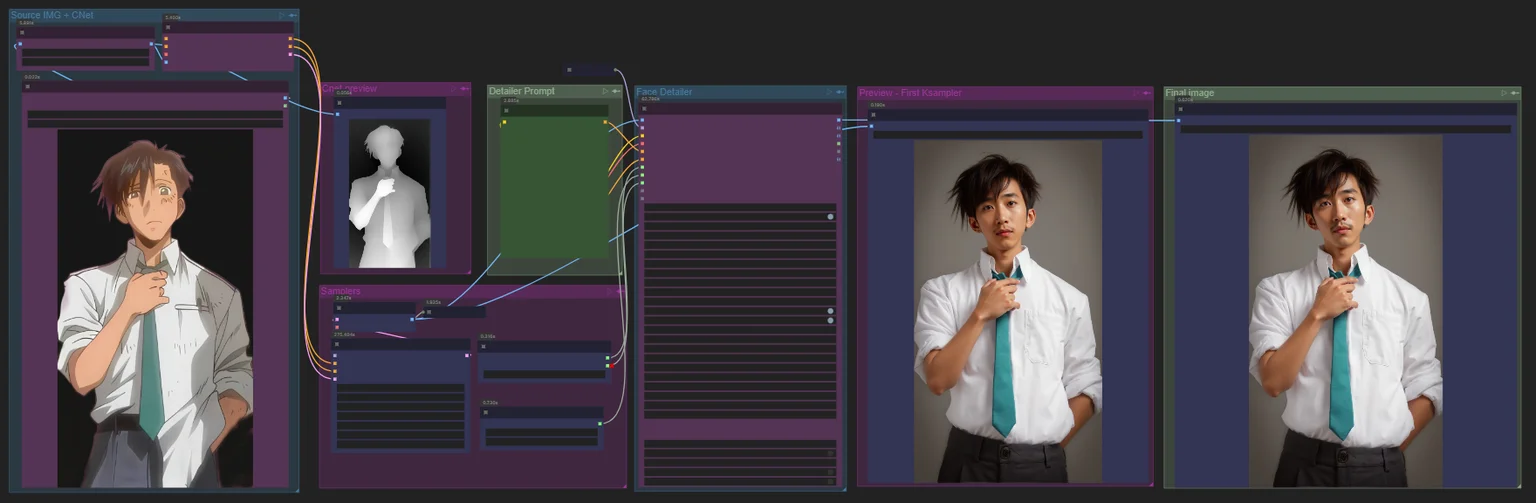Click the play icon on Final image group
The image size is (1536, 503).
point(1504,93)
